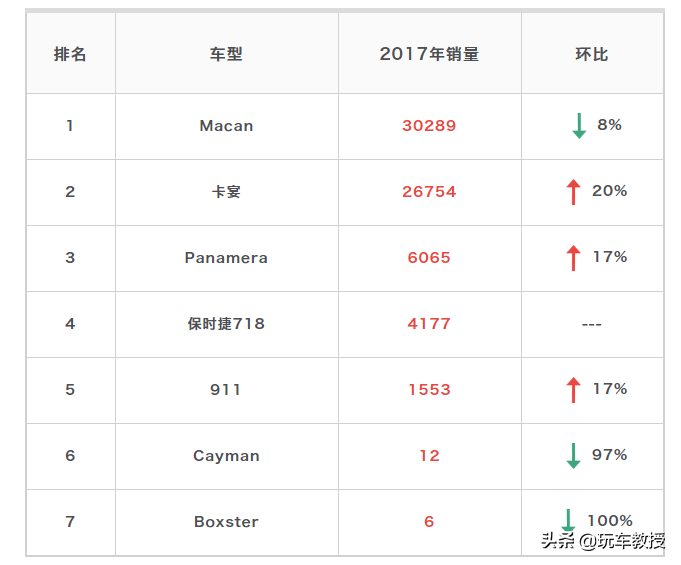Viewport: 681px width, 565px height.
Task: Click the 头条 @玩车教授 watermark
Action: (x=603, y=541)
